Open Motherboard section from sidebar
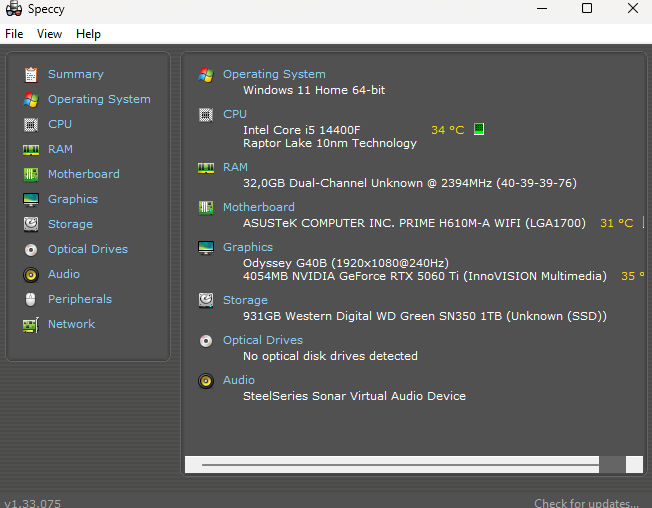Image resolution: width=652 pixels, height=508 pixels. point(84,174)
